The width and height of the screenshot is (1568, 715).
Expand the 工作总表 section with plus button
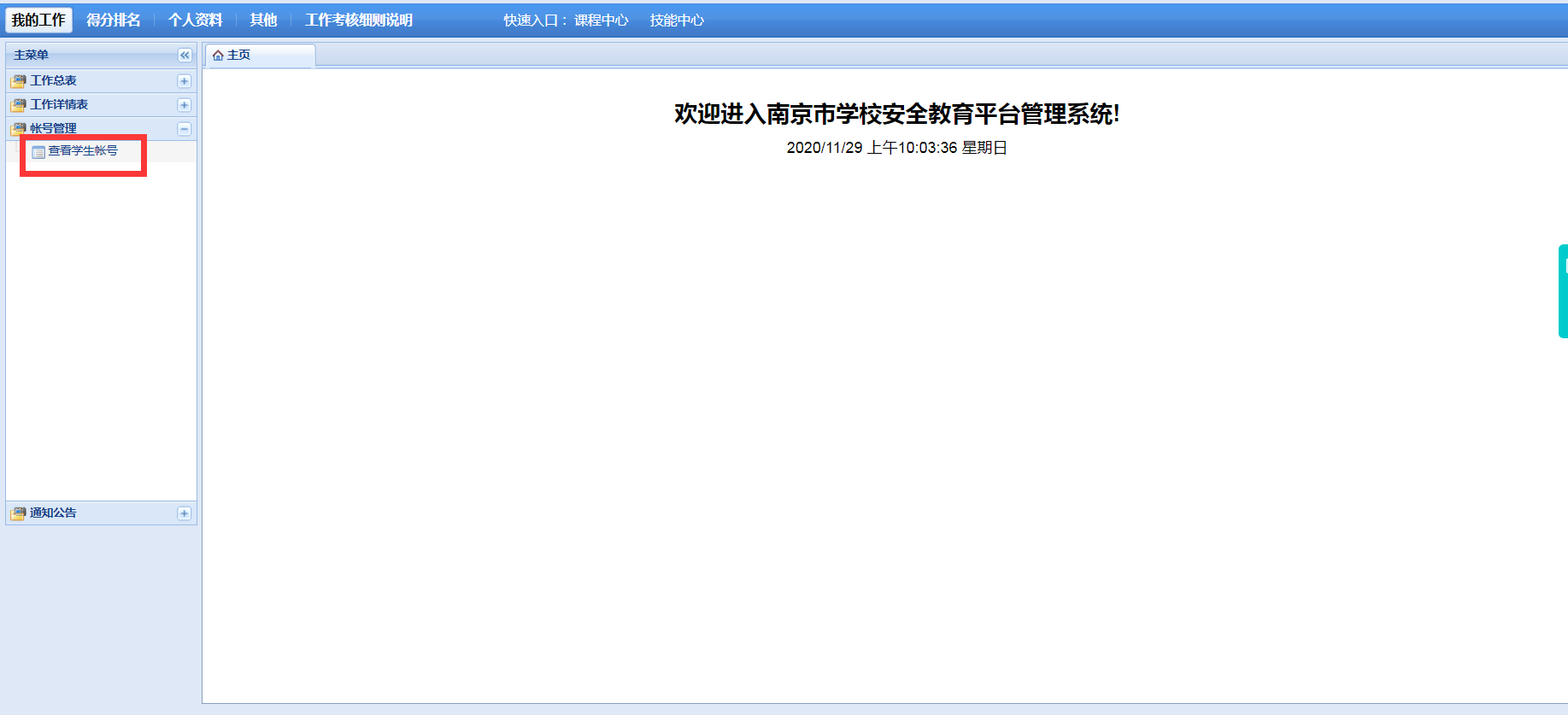pos(184,81)
